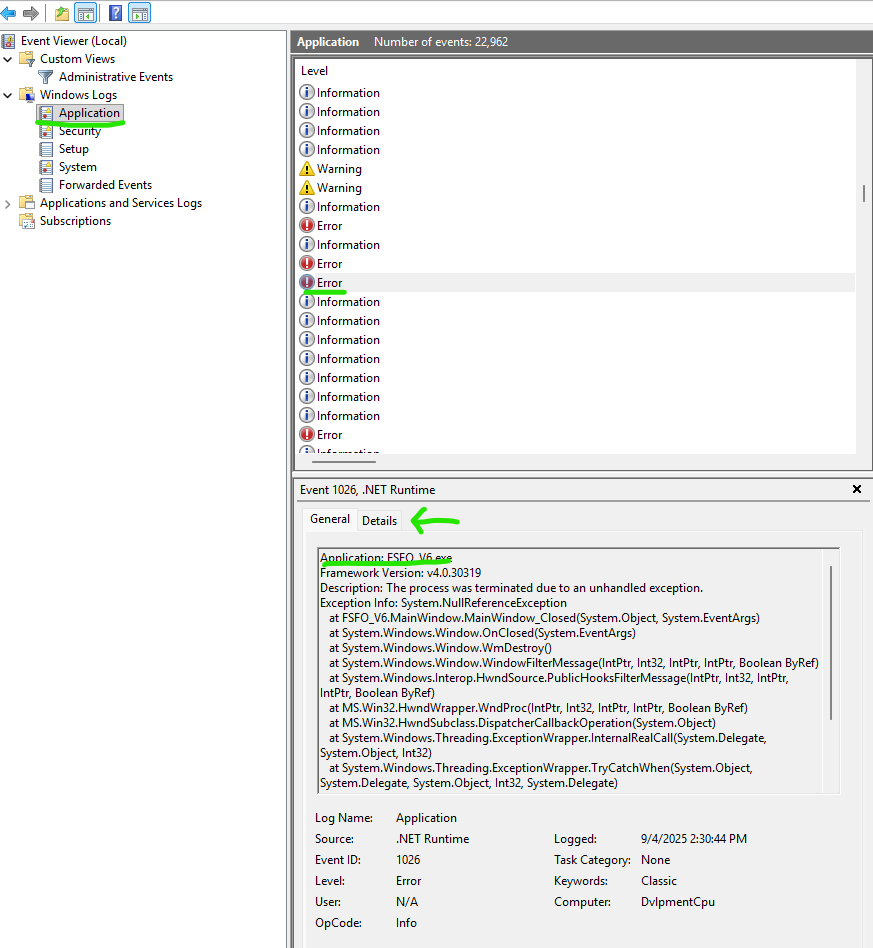Select the Administrative Events filter view
Screen dimensions: 873x948
pos(115,77)
